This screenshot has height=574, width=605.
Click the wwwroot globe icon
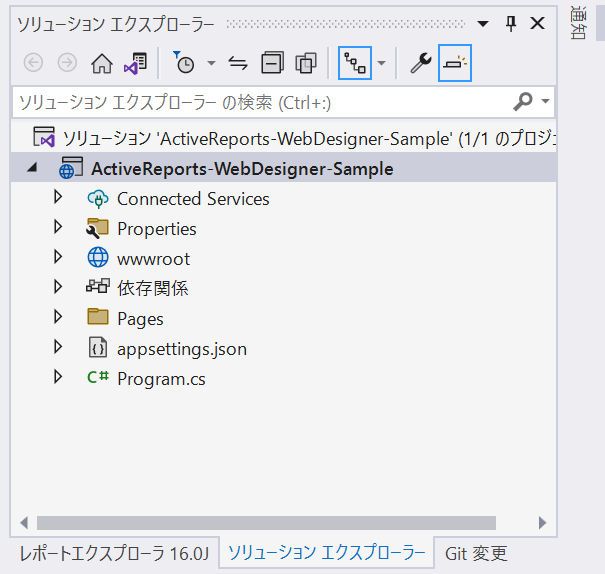(98, 257)
